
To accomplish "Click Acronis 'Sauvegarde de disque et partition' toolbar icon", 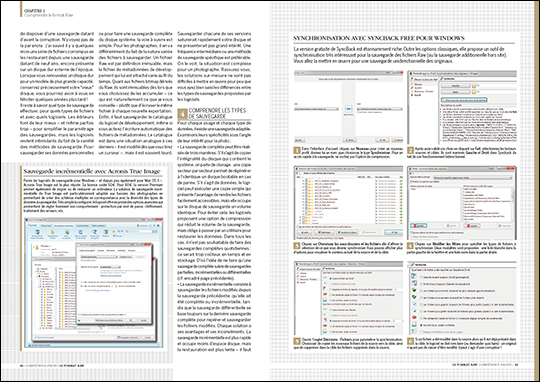I will [37, 234].
